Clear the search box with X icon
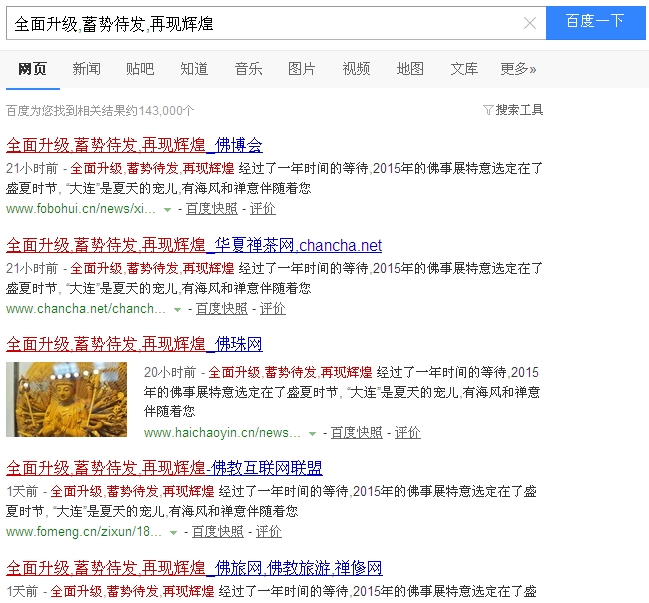Viewport: 649px width, 603px height. tap(530, 23)
